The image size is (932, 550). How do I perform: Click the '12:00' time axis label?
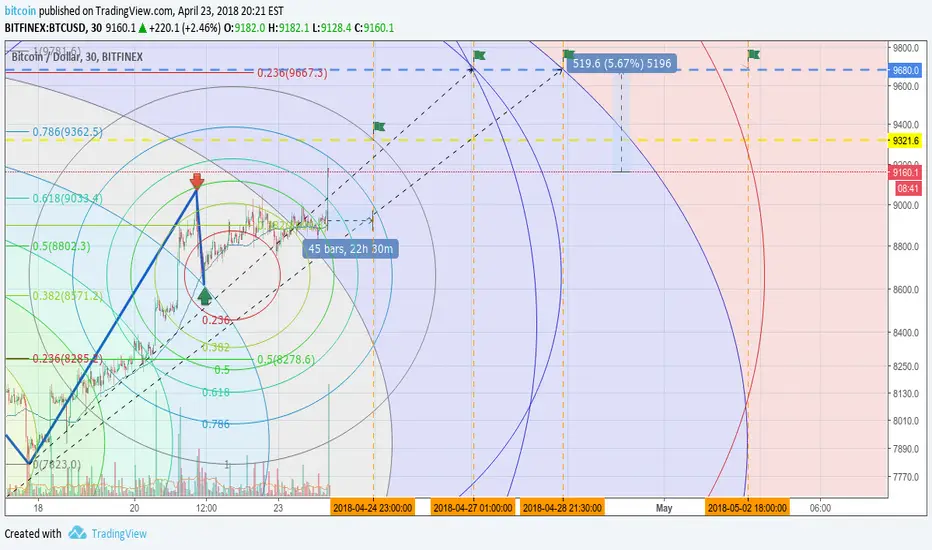(206, 508)
